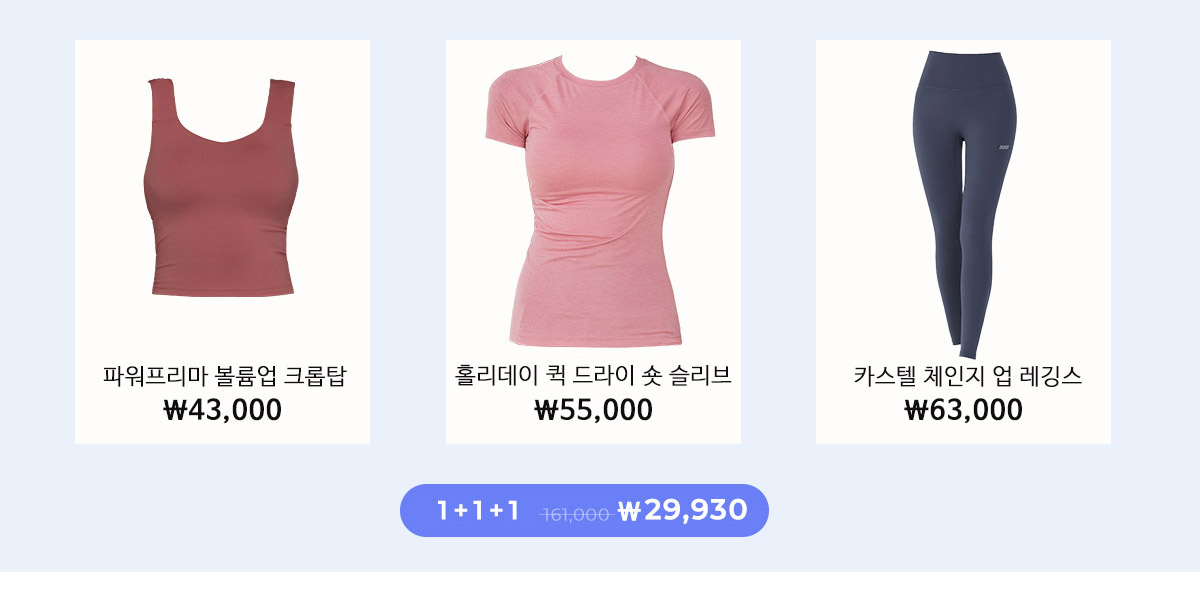Select the ₩55,000 price label
This screenshot has height=608, width=1200.
click(593, 410)
